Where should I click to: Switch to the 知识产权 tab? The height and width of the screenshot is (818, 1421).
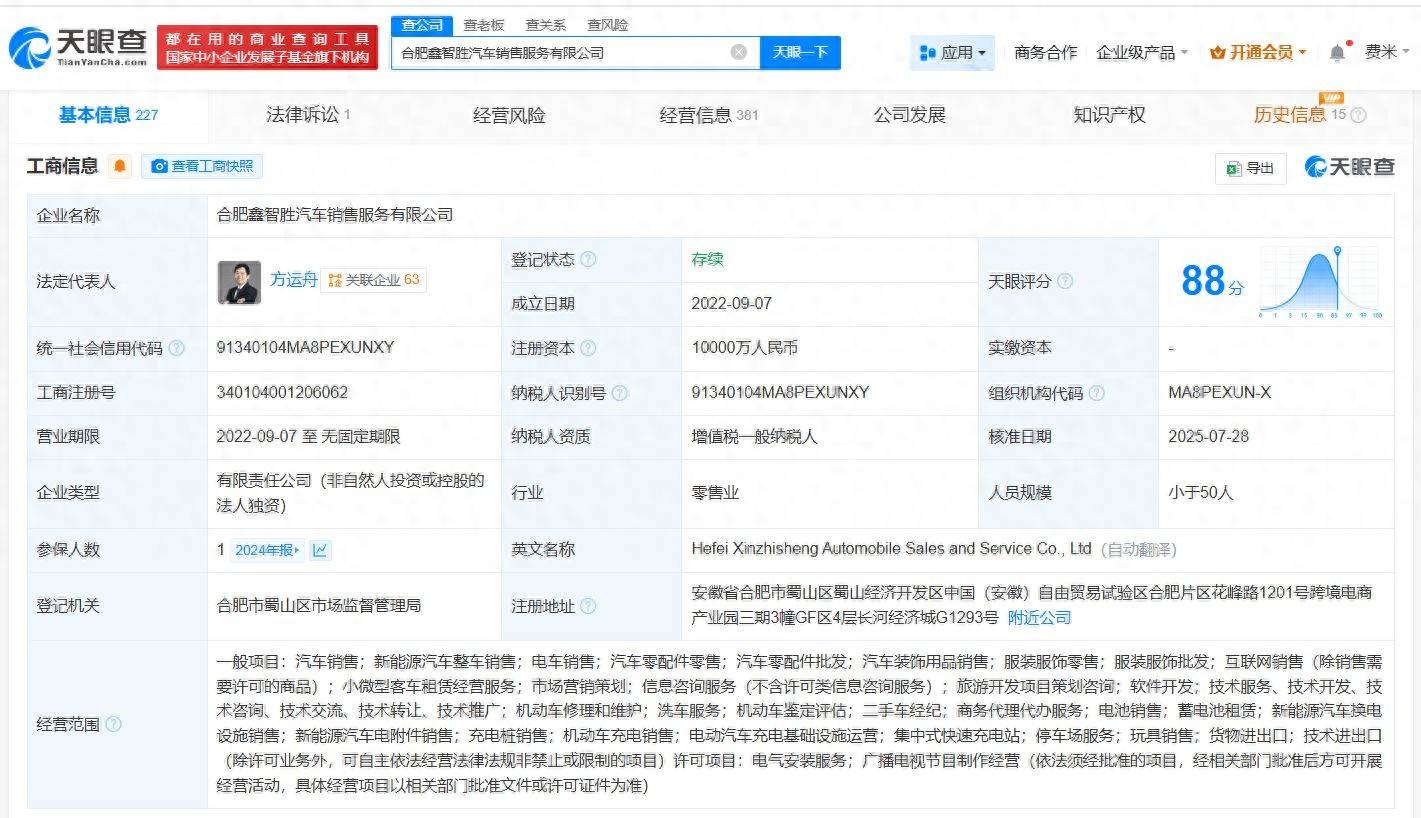(x=1109, y=115)
